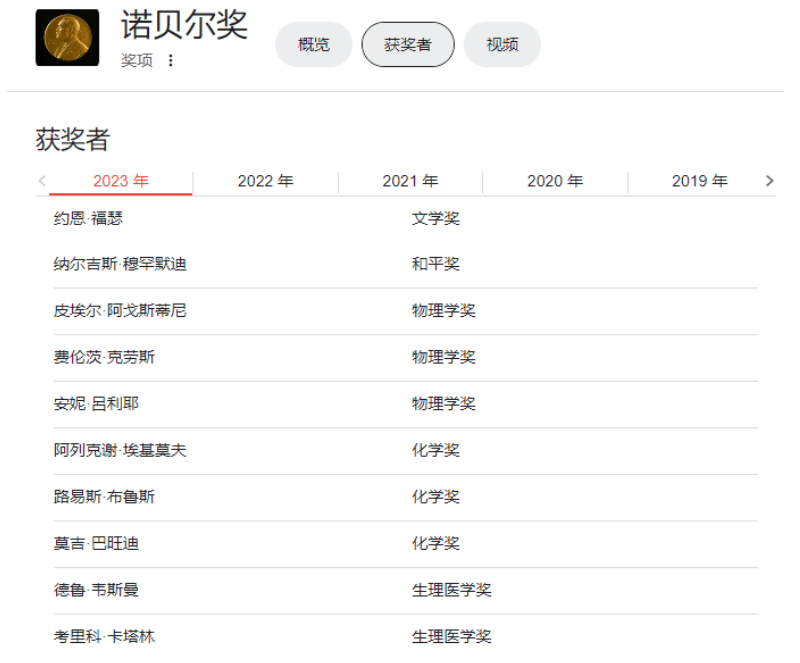Click 物理学奖 in 安妮·吕利耶 row
This screenshot has width=800, height=663.
pos(444,404)
